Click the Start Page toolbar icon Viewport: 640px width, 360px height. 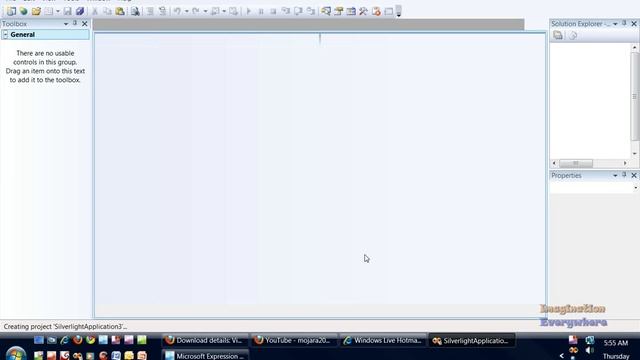tap(376, 11)
